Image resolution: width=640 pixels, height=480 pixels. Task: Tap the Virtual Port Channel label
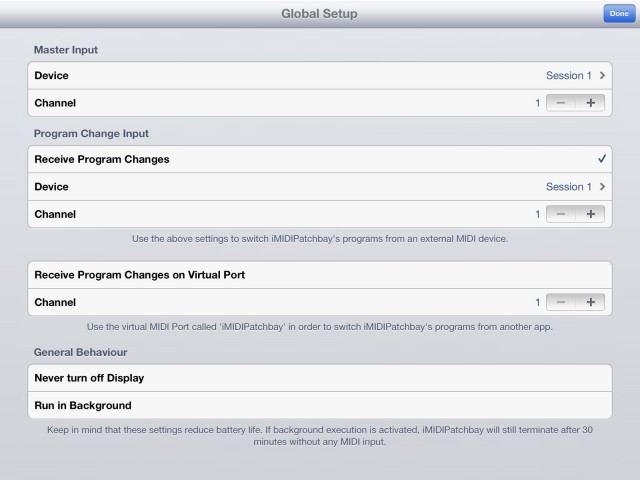tap(55, 302)
